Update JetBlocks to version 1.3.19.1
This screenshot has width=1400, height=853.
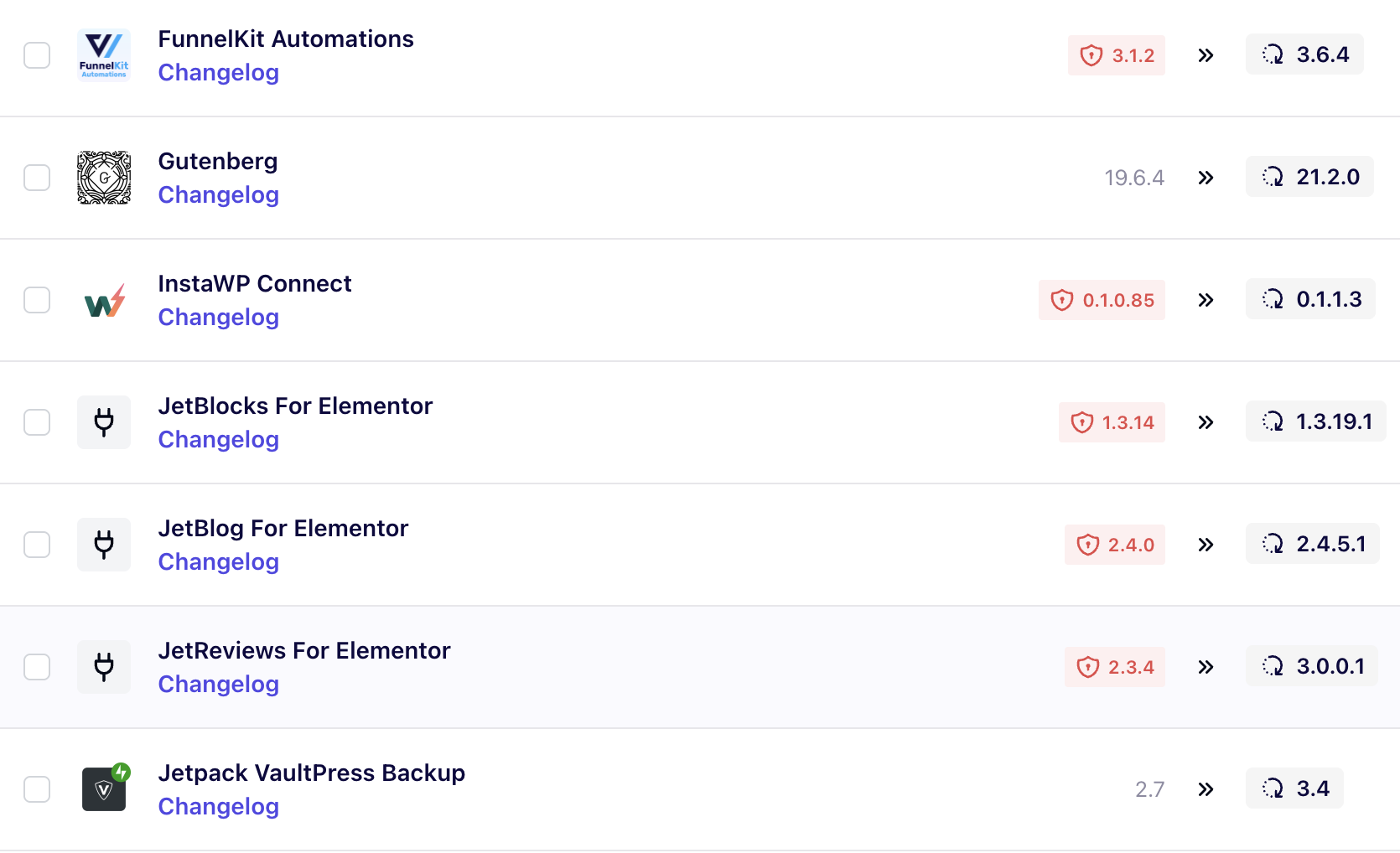[1315, 421]
